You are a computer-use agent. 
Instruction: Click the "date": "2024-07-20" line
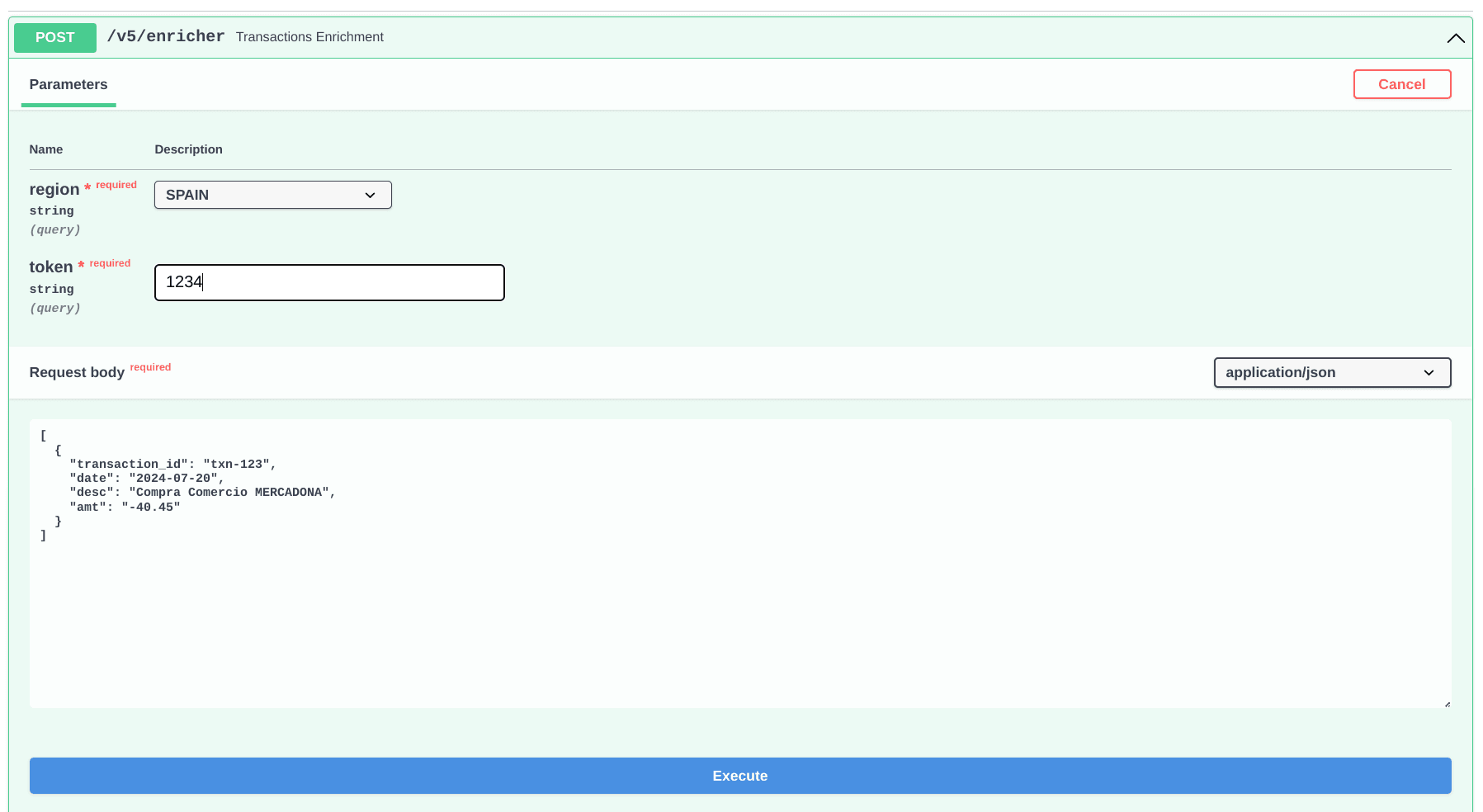coord(147,478)
